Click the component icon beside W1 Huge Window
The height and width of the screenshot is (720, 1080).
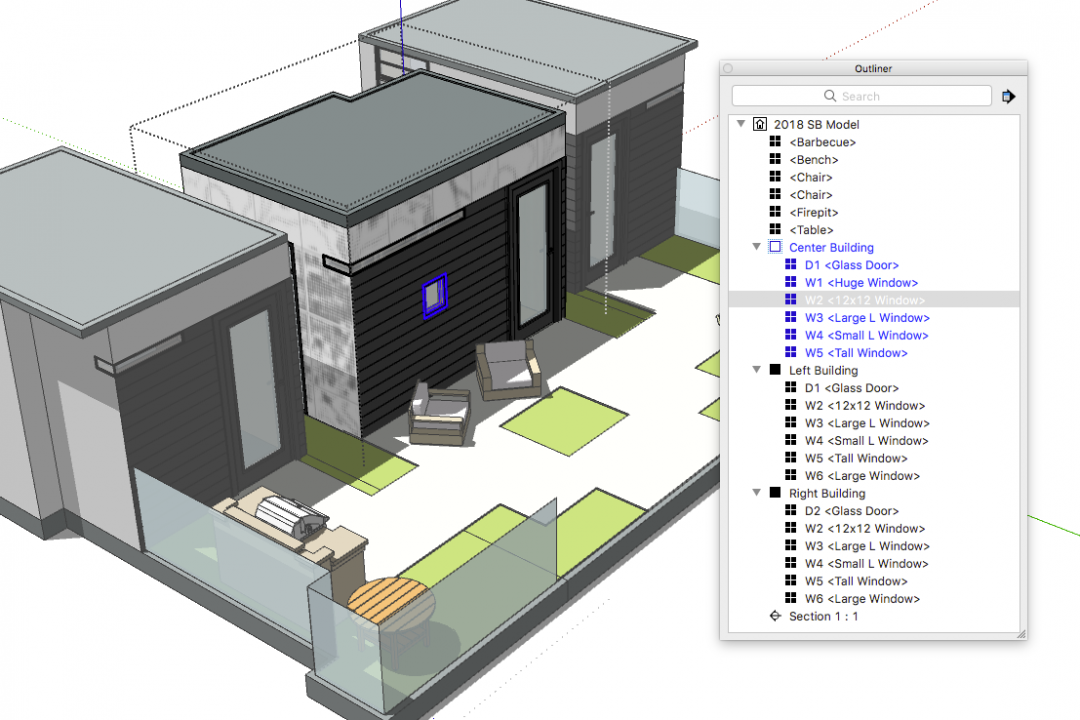pos(791,282)
